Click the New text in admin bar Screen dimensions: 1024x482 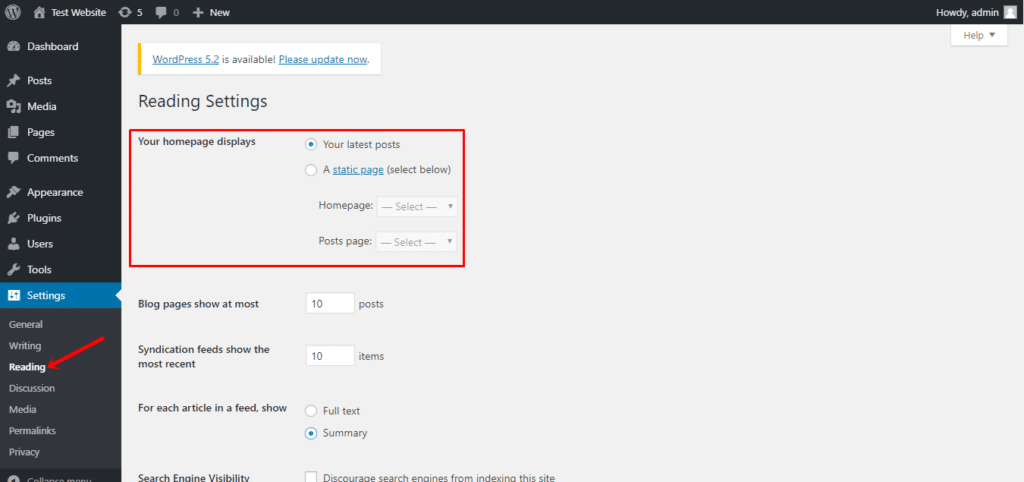[219, 12]
